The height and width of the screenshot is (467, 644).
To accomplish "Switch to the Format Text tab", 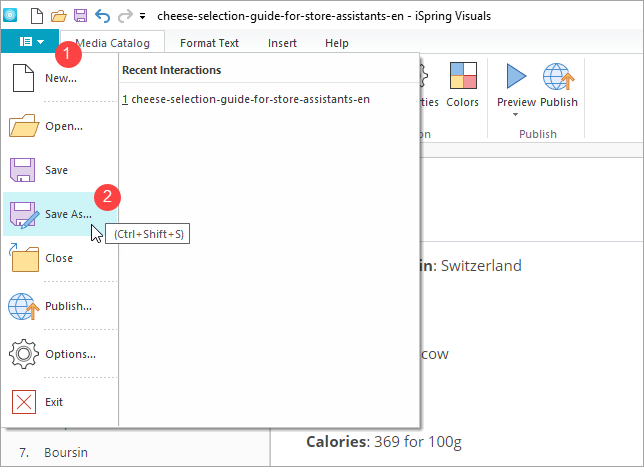I will point(209,43).
